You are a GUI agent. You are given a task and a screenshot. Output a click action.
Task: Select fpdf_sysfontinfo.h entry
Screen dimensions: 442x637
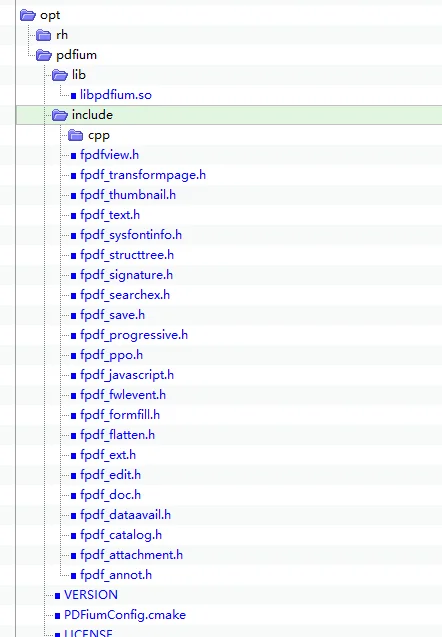click(131, 235)
